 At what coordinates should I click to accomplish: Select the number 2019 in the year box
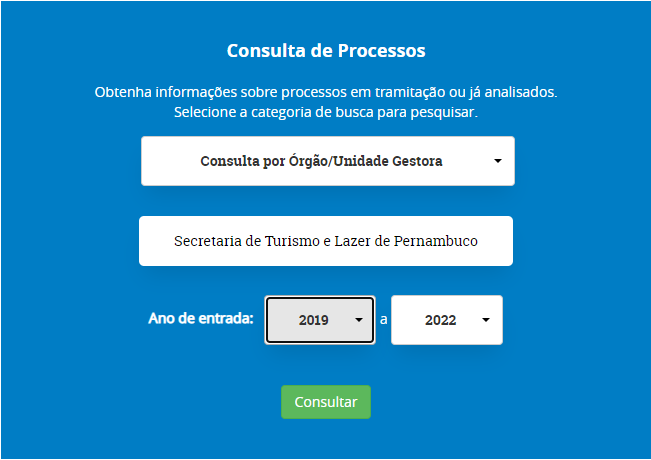click(x=313, y=321)
